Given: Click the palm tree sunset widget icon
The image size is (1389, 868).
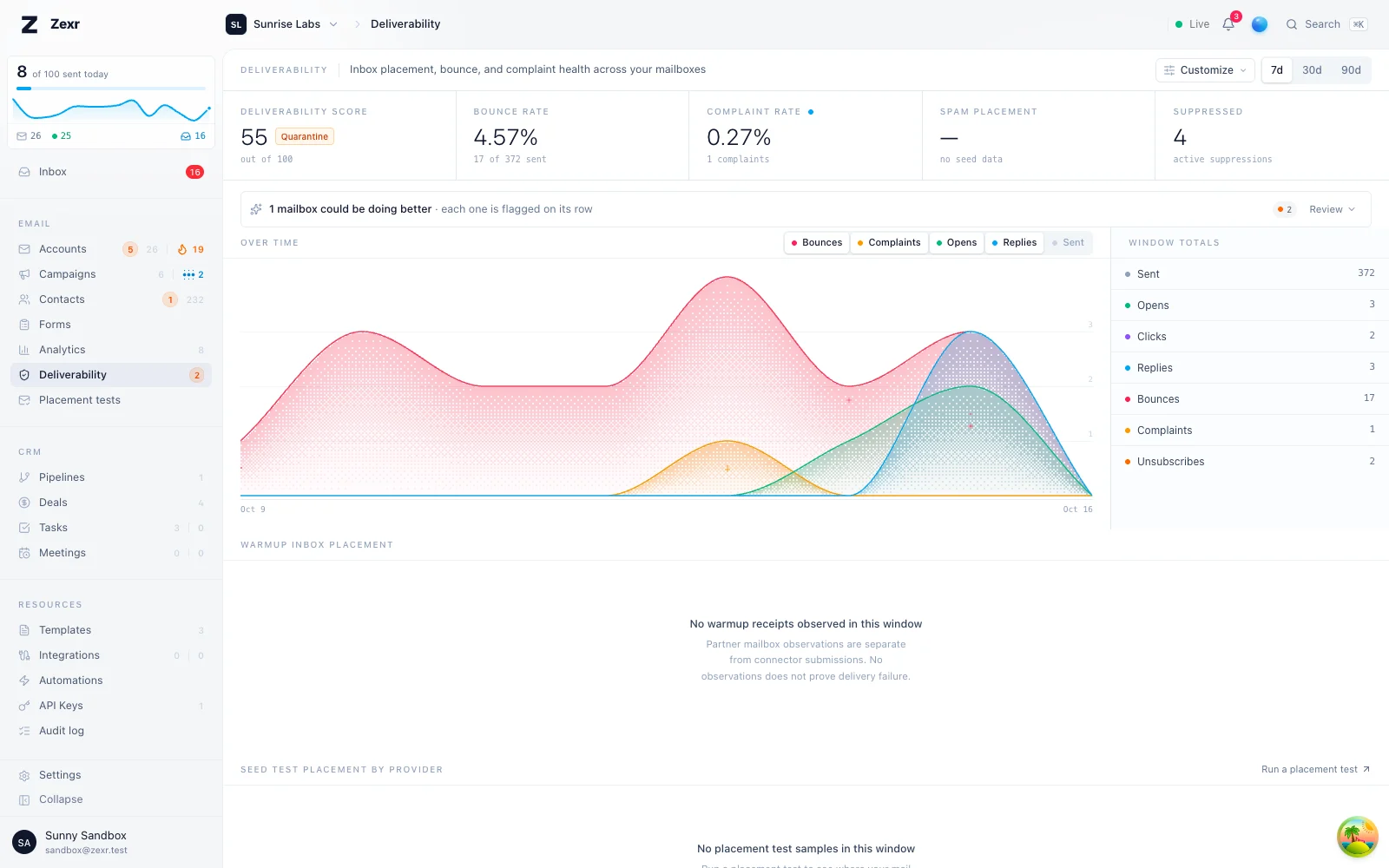Looking at the screenshot, I should [1357, 837].
